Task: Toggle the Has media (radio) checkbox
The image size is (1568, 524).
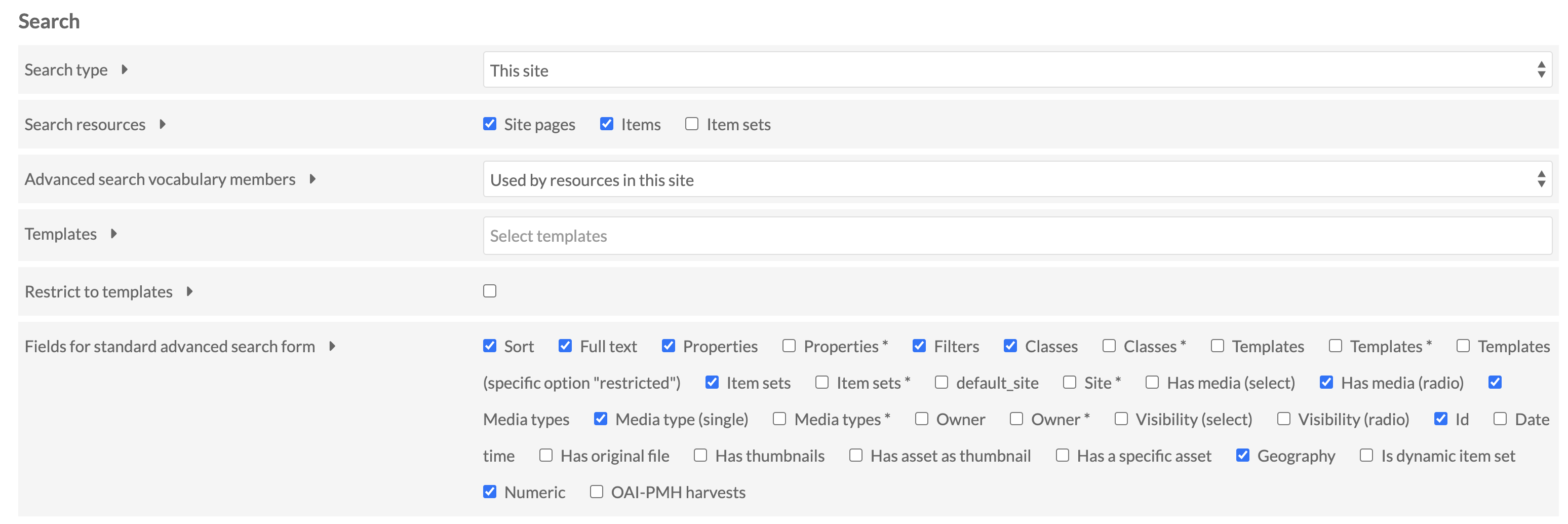Action: (1326, 383)
